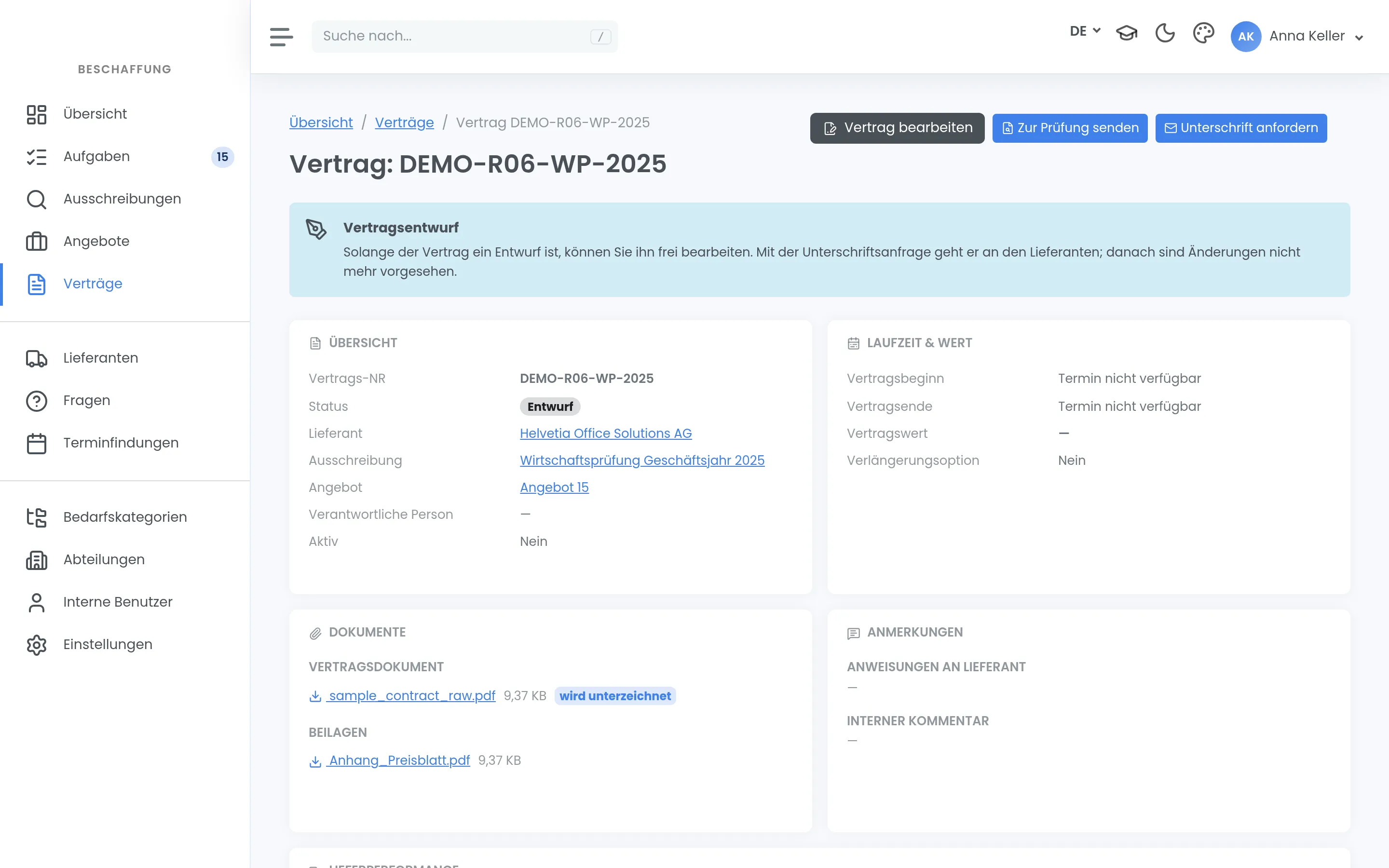The height and width of the screenshot is (868, 1389).
Task: Click the Einstellungen gear icon
Action: coord(36,644)
